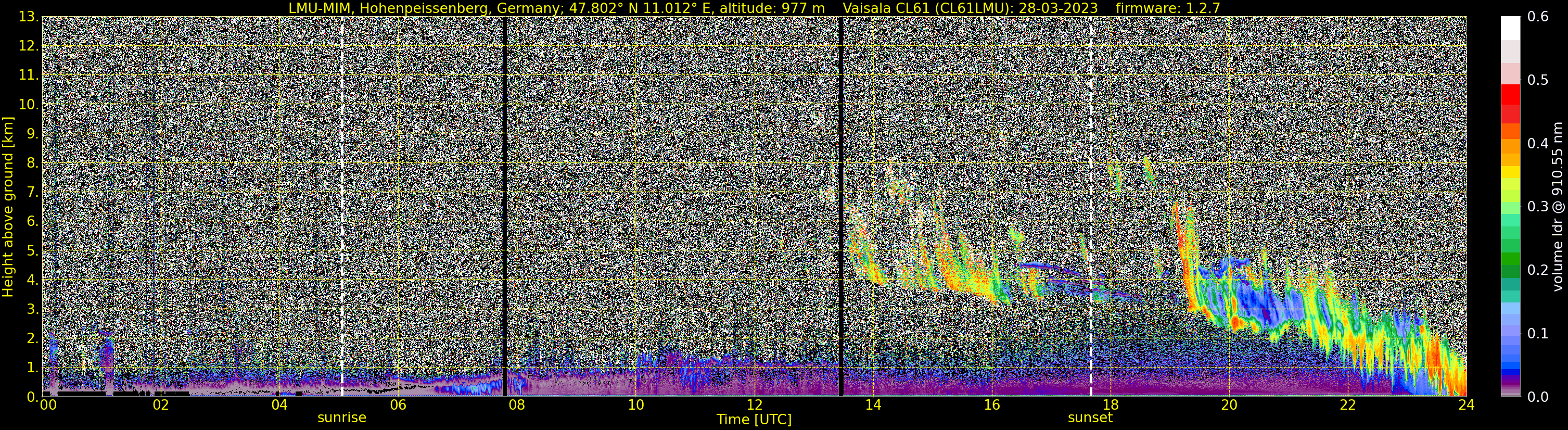Click the time axis tick '12'
This screenshot has width=1568, height=430.
(754, 405)
